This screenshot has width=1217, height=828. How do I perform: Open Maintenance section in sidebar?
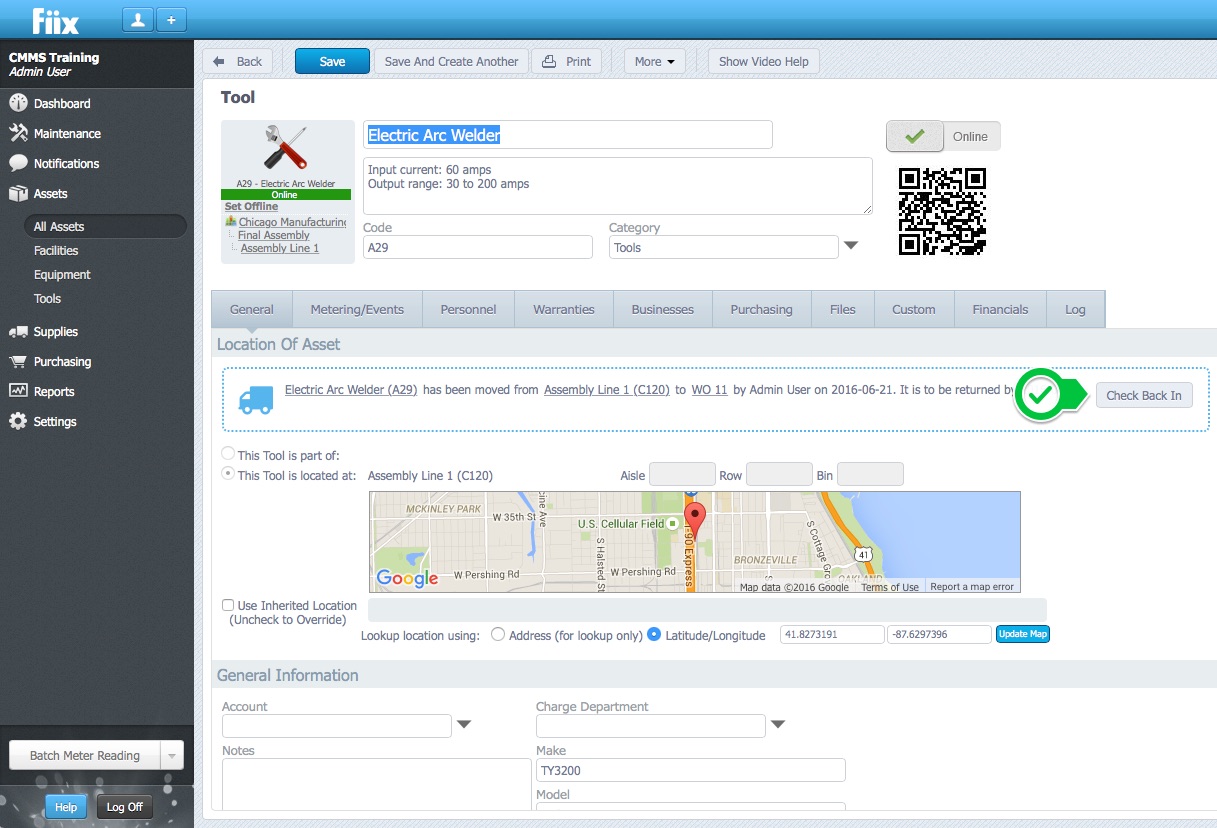67,133
